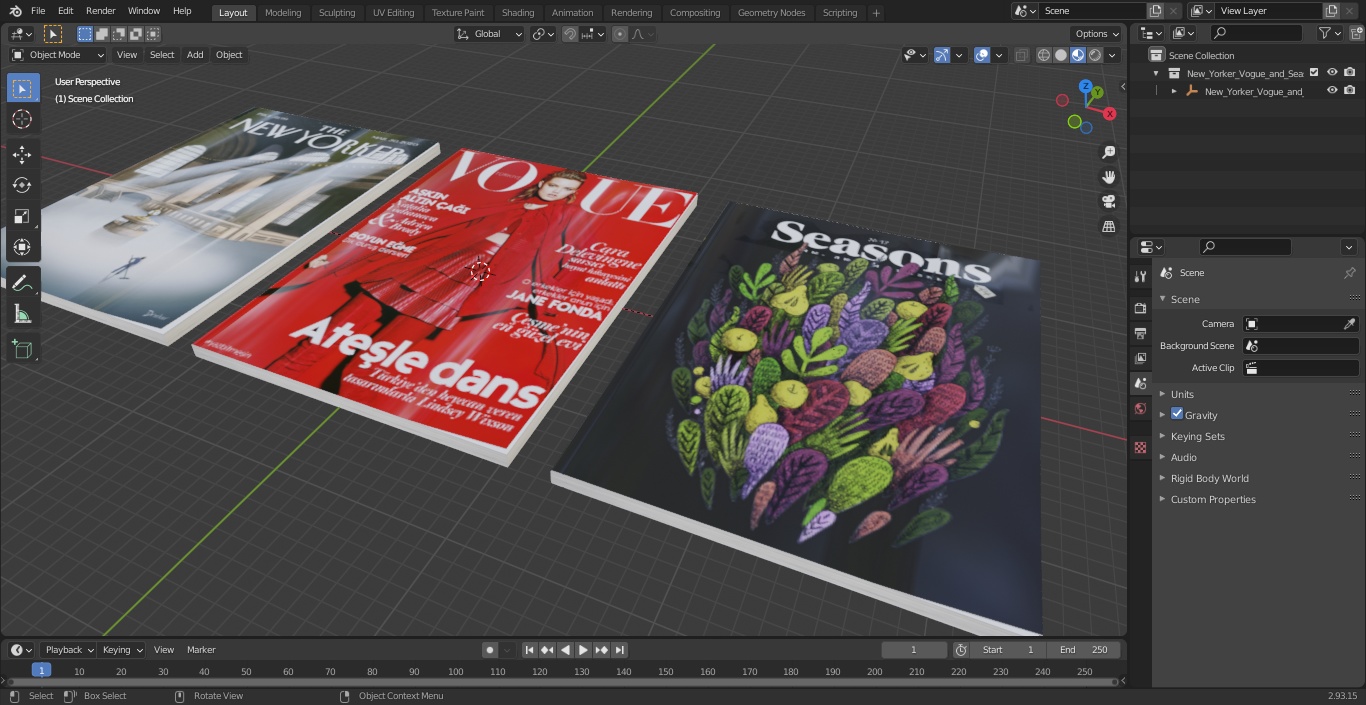Open the Scene properties tab
This screenshot has width=1366, height=705.
pos(1140,383)
